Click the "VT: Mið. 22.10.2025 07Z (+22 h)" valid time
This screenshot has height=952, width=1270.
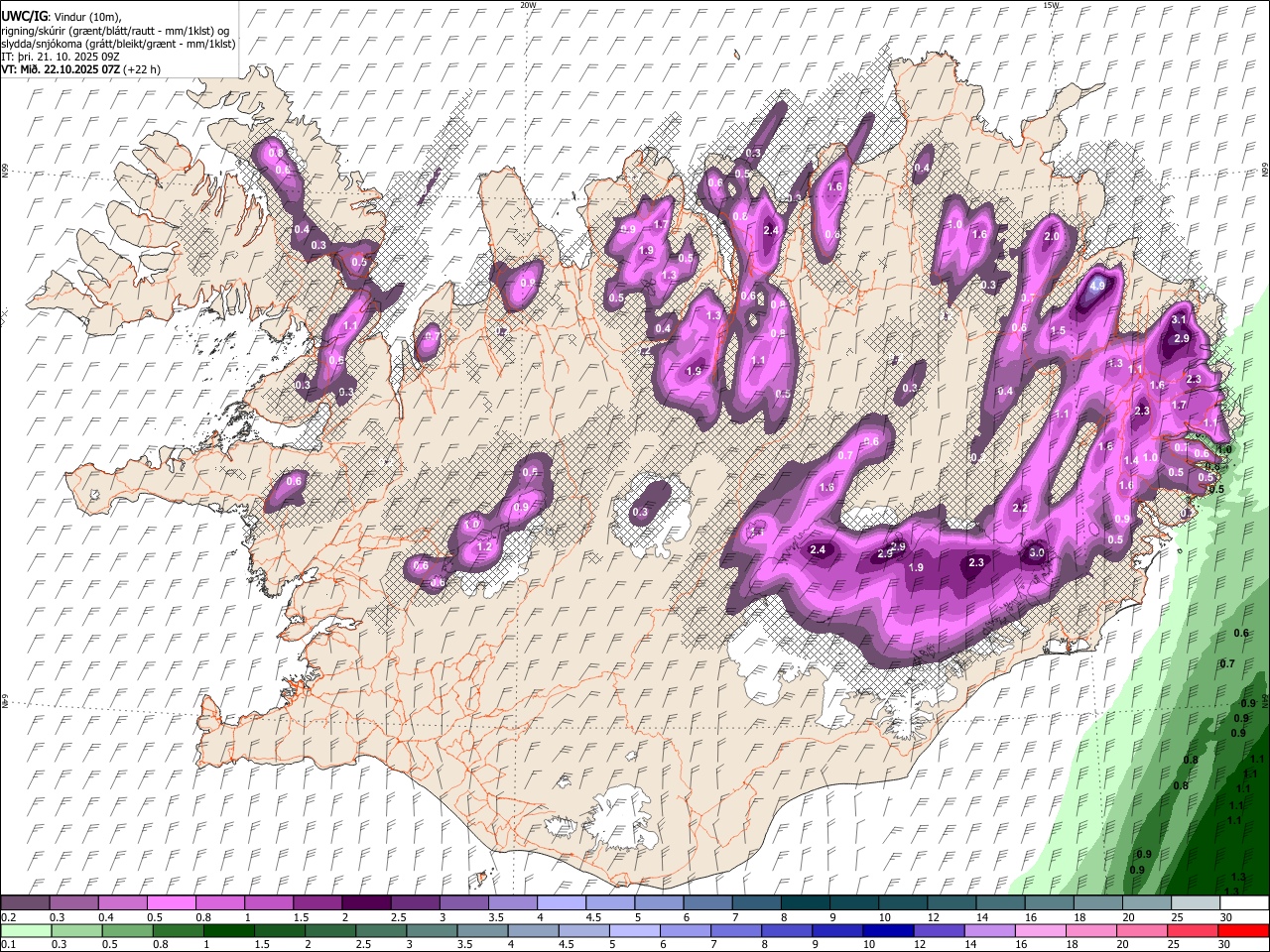pos(81,69)
